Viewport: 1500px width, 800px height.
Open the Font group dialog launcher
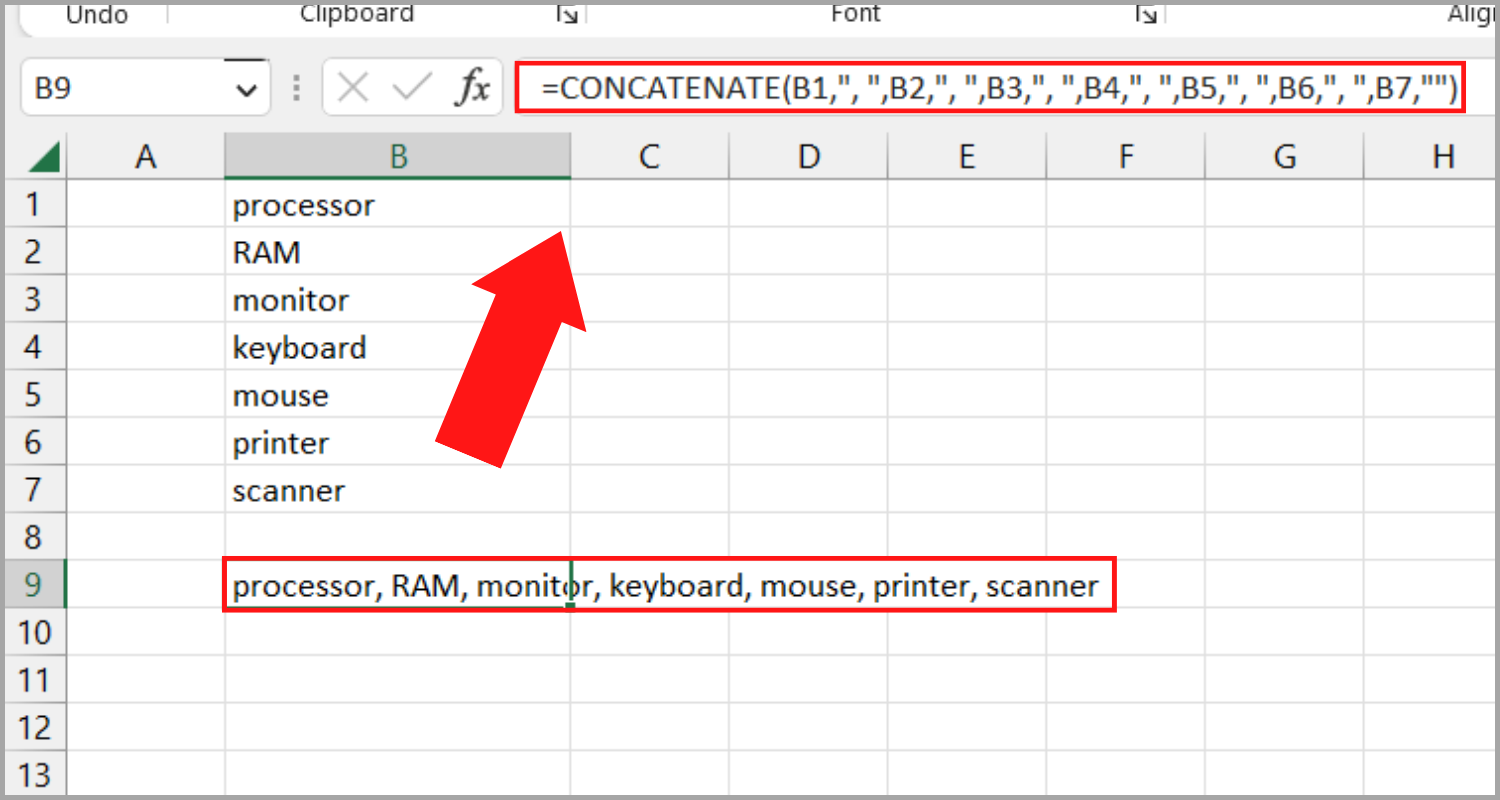[1145, 14]
